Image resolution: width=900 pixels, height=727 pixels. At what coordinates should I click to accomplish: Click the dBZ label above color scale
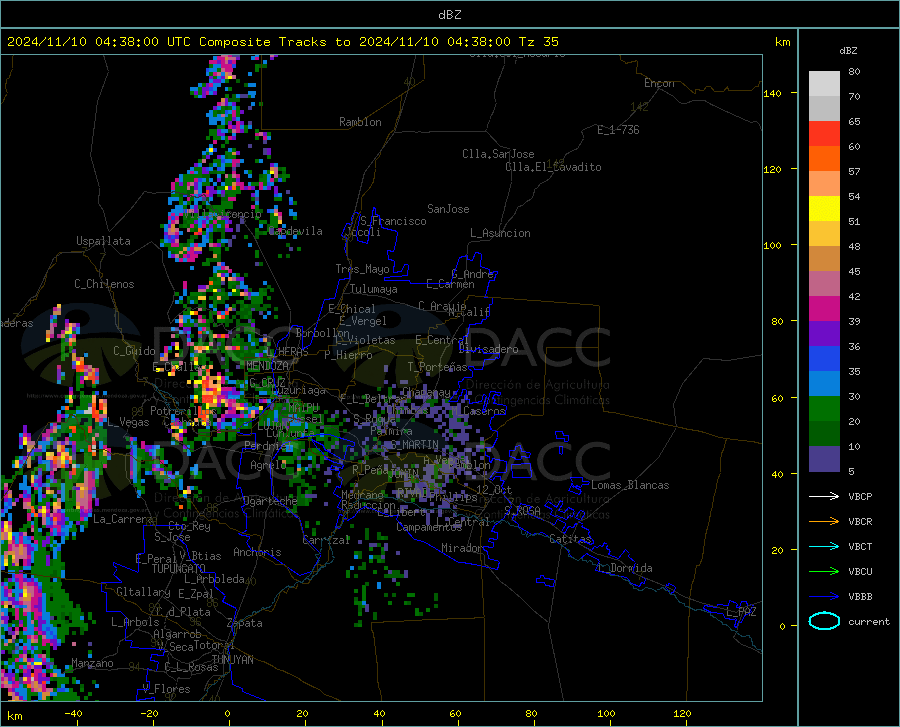tap(848, 50)
